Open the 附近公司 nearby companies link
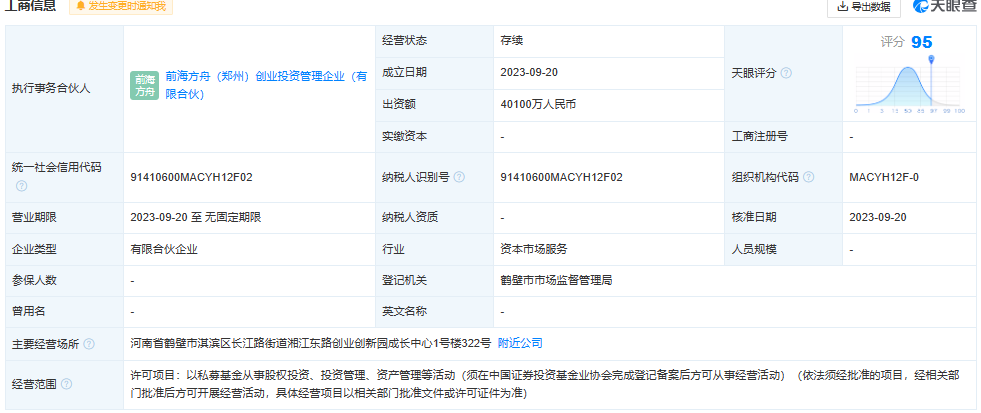Screen dimensions: 981x413 pyautogui.click(x=520, y=343)
